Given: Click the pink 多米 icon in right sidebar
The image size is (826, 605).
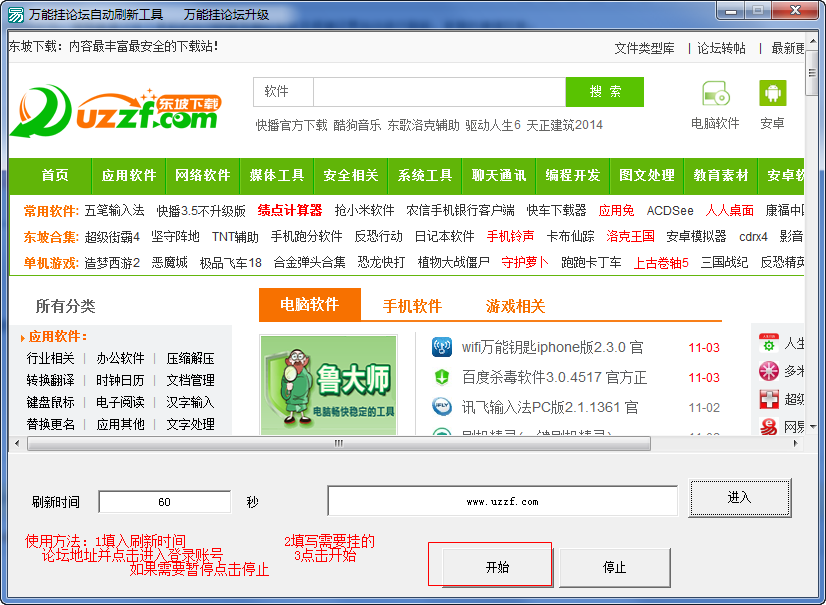Looking at the screenshot, I should 769,371.
